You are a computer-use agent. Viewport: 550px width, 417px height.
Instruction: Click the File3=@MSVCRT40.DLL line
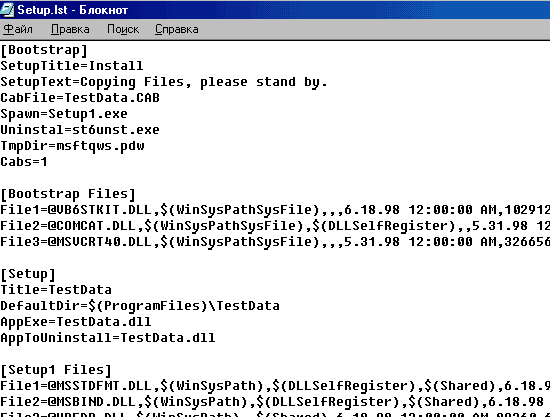275,242
